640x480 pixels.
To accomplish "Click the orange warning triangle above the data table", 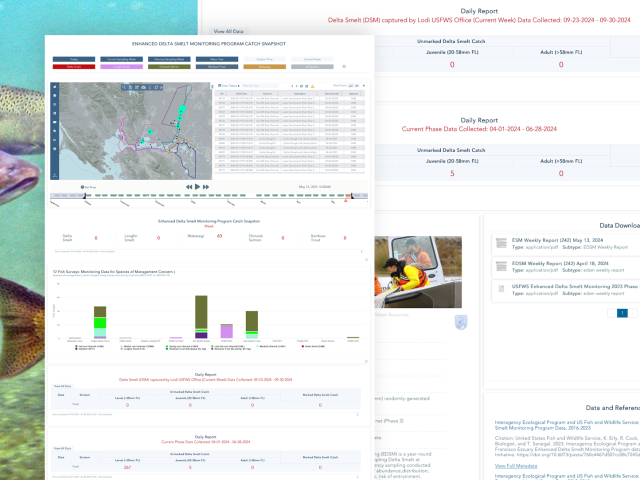I will click(313, 86).
